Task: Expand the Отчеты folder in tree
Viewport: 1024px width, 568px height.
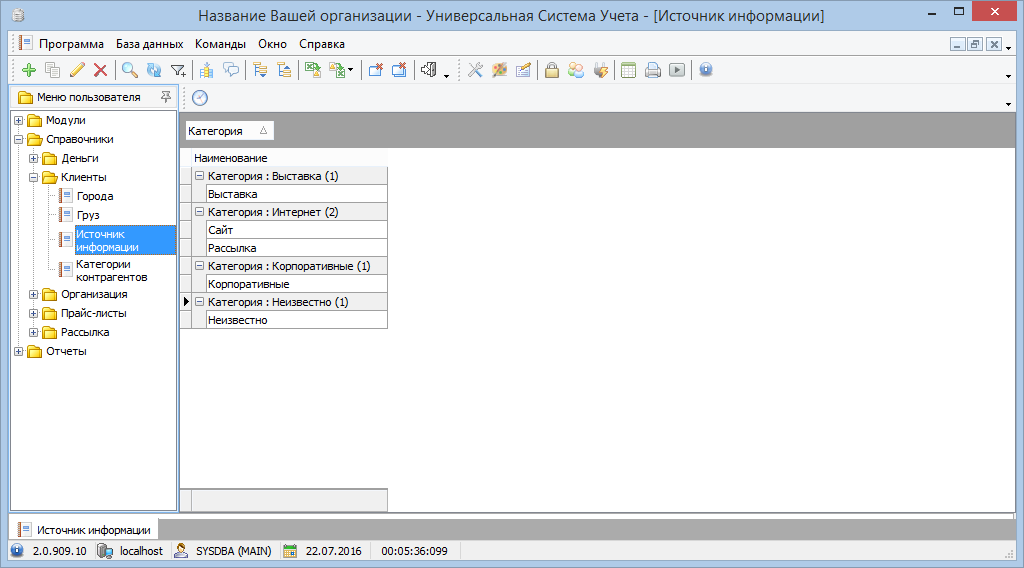Action: click(x=18, y=351)
